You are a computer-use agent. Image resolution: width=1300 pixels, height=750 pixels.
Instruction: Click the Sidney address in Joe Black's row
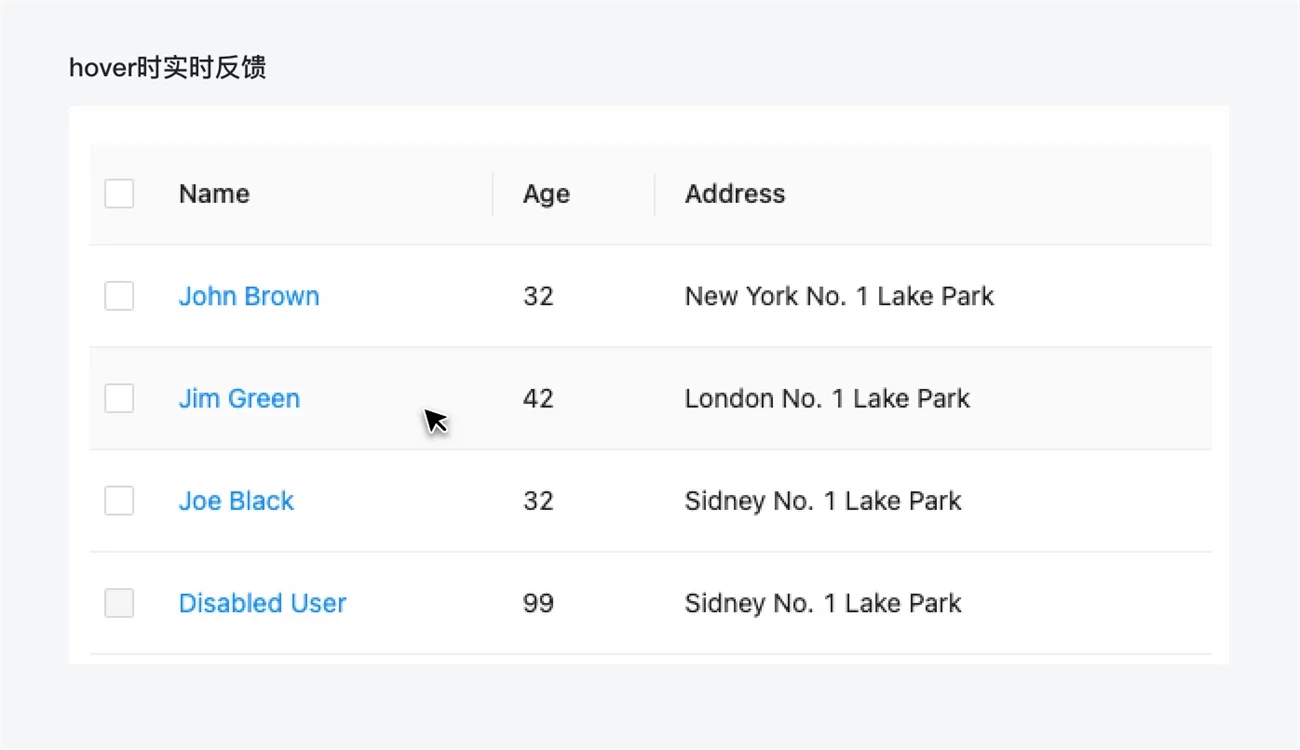822,501
